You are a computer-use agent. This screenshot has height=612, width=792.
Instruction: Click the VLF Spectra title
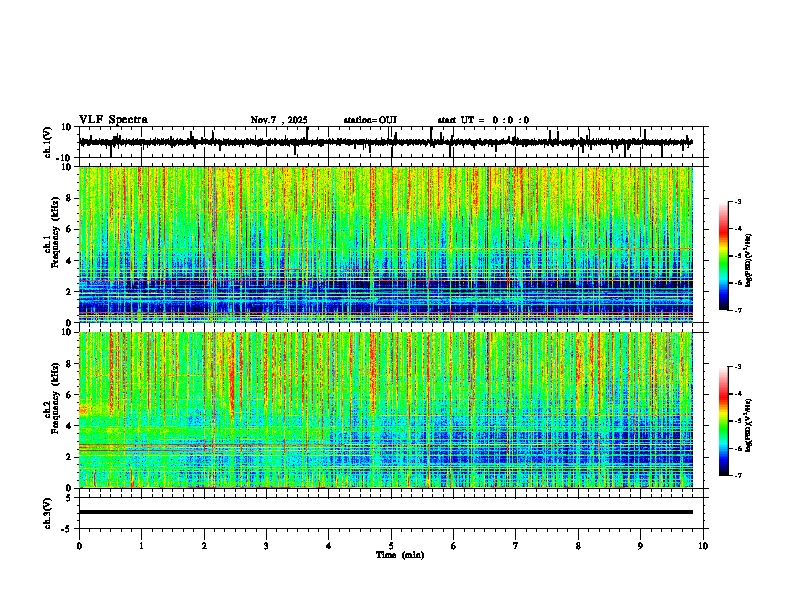[x=113, y=120]
